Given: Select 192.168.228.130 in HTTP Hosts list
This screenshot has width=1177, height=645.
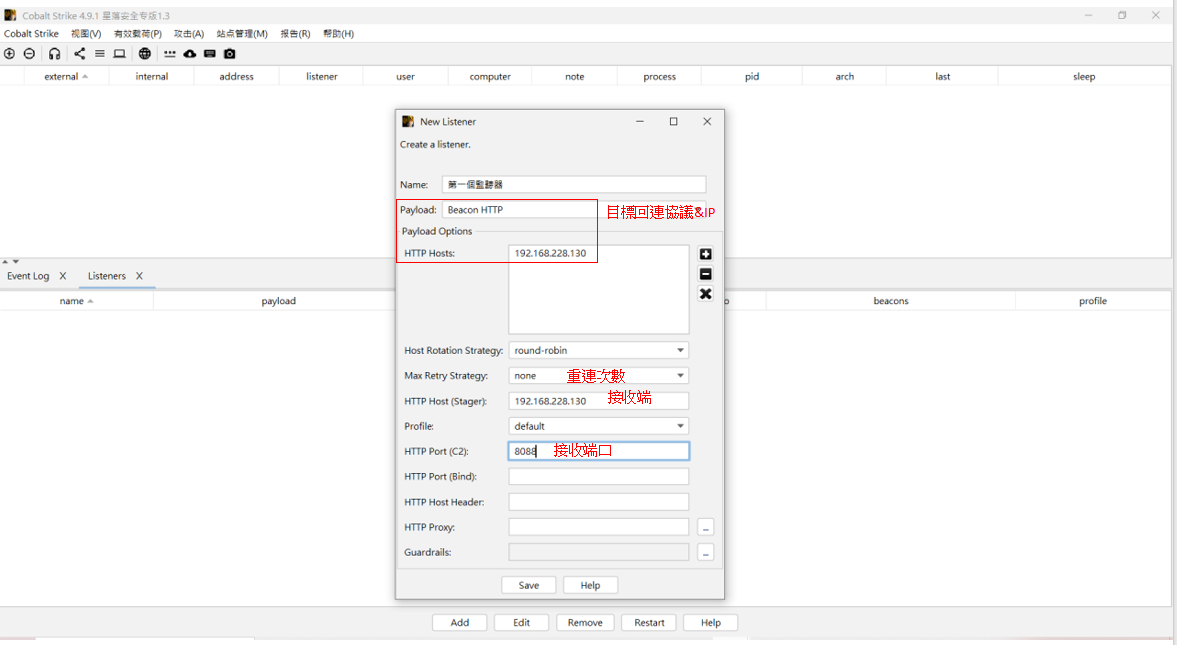Looking at the screenshot, I should point(550,253).
